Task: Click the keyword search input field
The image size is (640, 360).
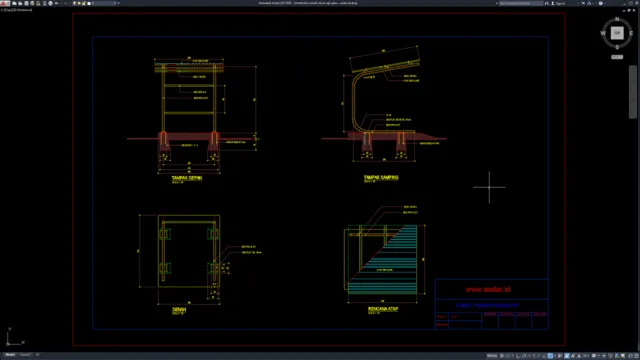Action: (x=521, y=3)
